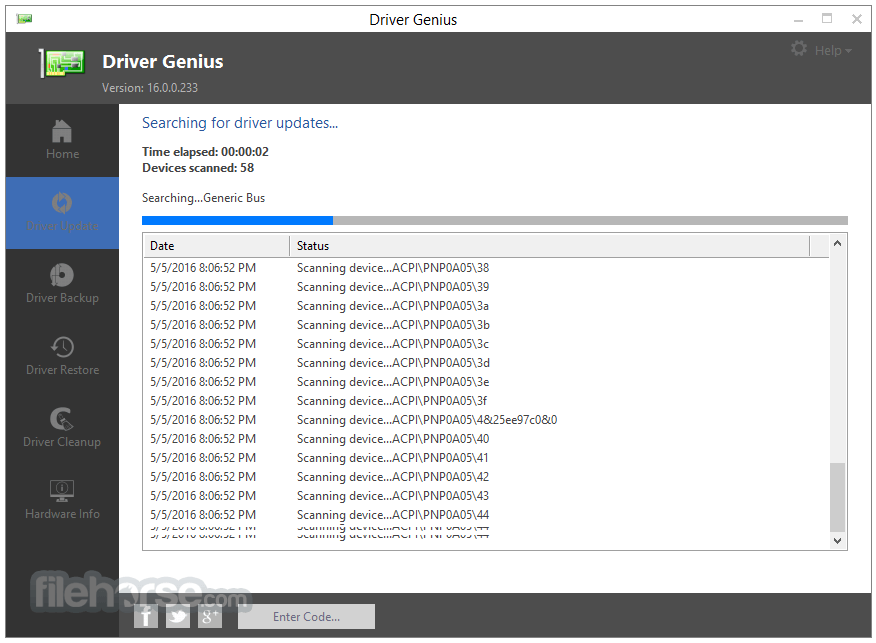Select log row ending PNP0A05\40
Screen dimensions: 876x643
[x=486, y=439]
